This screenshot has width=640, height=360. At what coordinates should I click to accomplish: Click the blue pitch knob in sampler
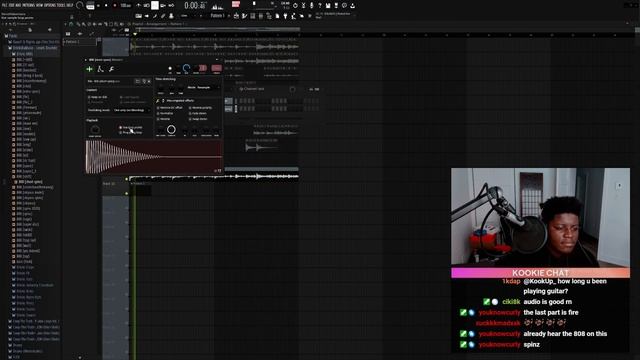point(187,69)
